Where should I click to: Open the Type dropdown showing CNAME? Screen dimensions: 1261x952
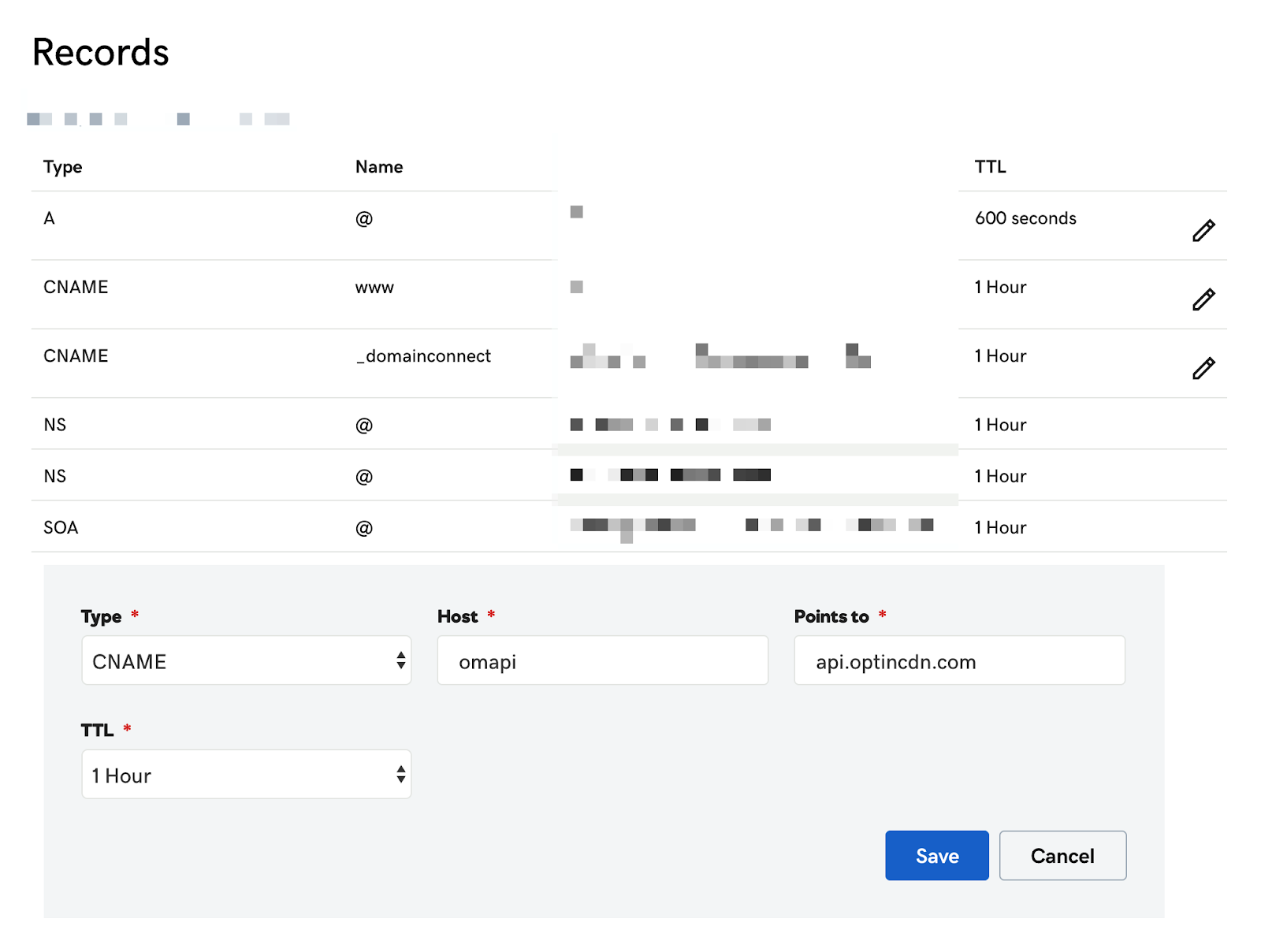(x=246, y=660)
